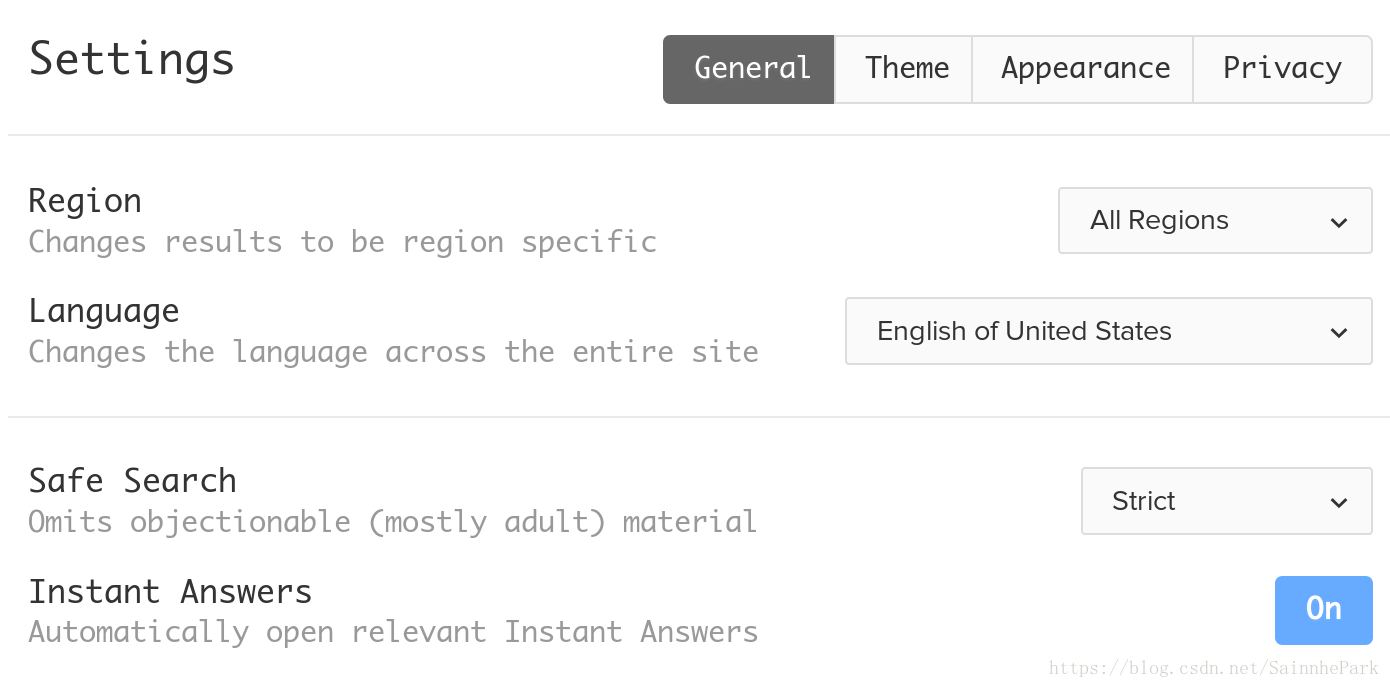The width and height of the screenshot is (1390, 688).
Task: Click the Settings page heading
Action: pos(132,60)
